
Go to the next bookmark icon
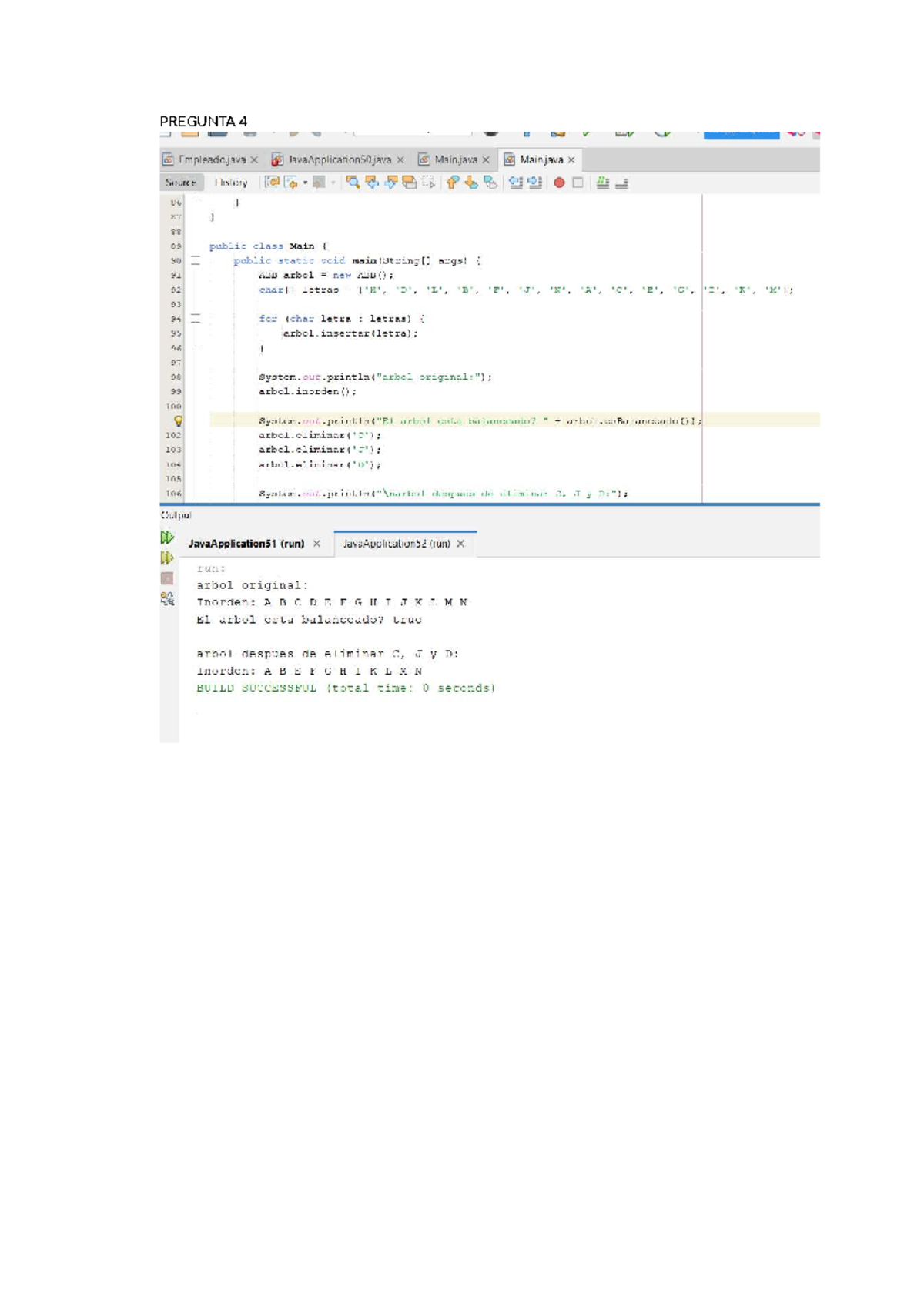471,183
